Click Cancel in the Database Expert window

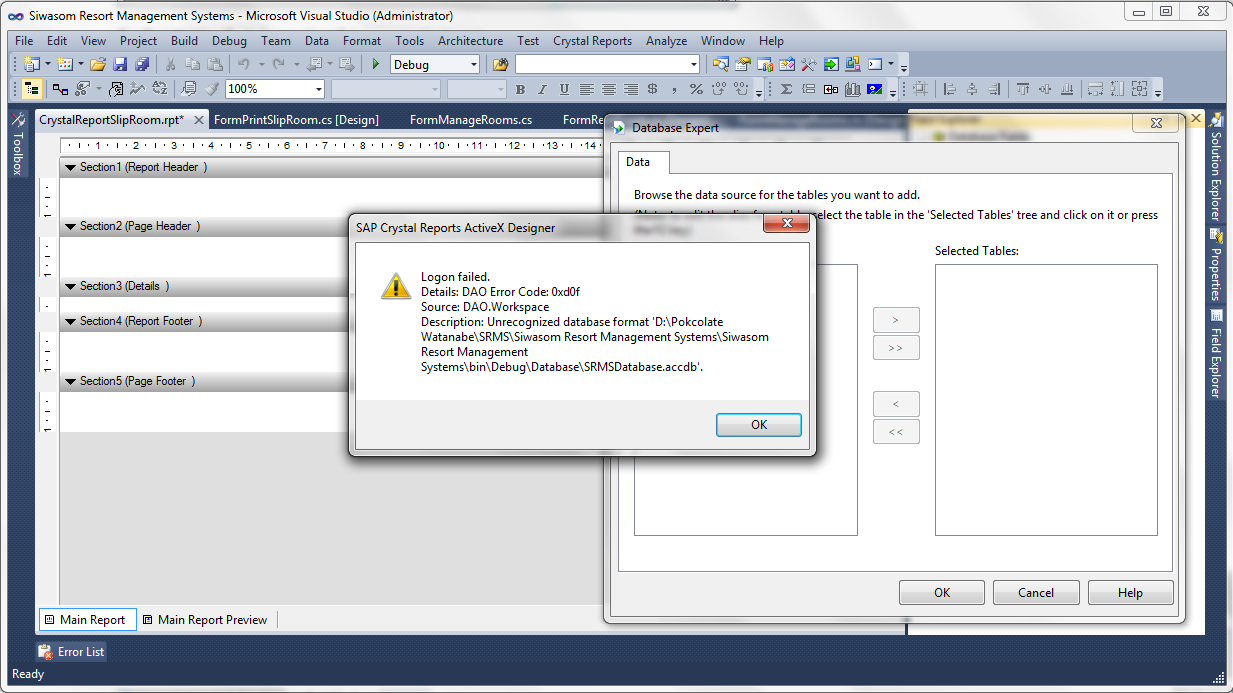(1036, 593)
